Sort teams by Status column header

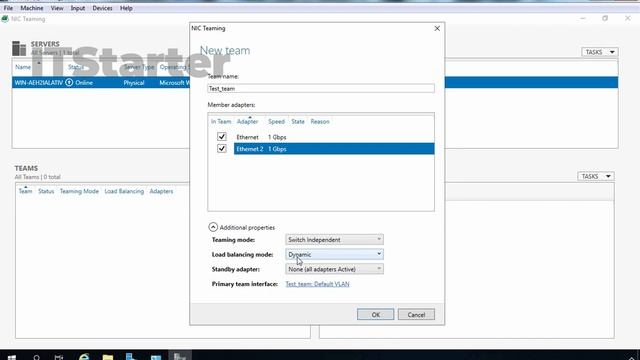[x=46, y=191]
